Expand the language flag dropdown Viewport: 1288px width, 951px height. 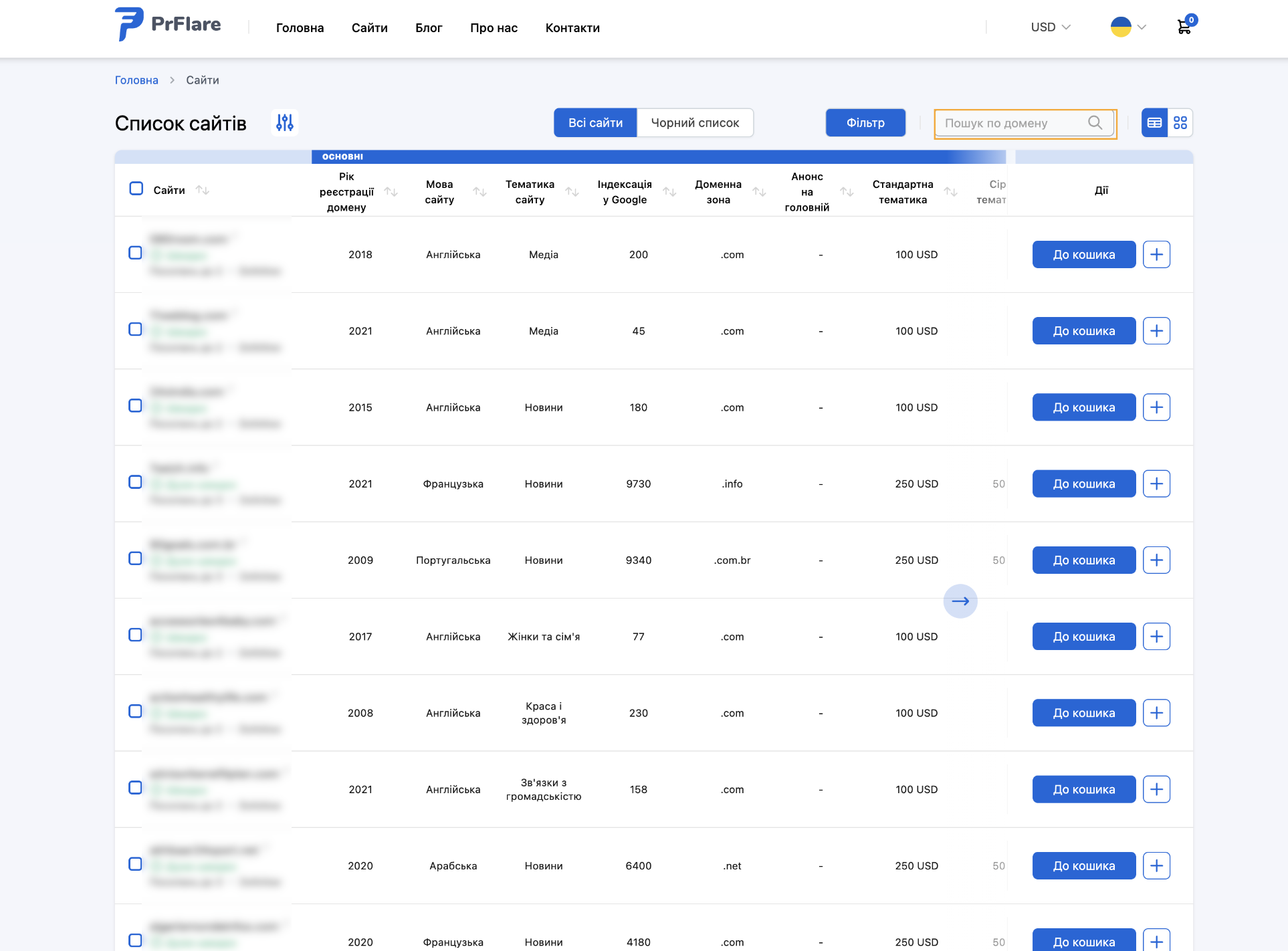tap(1128, 27)
